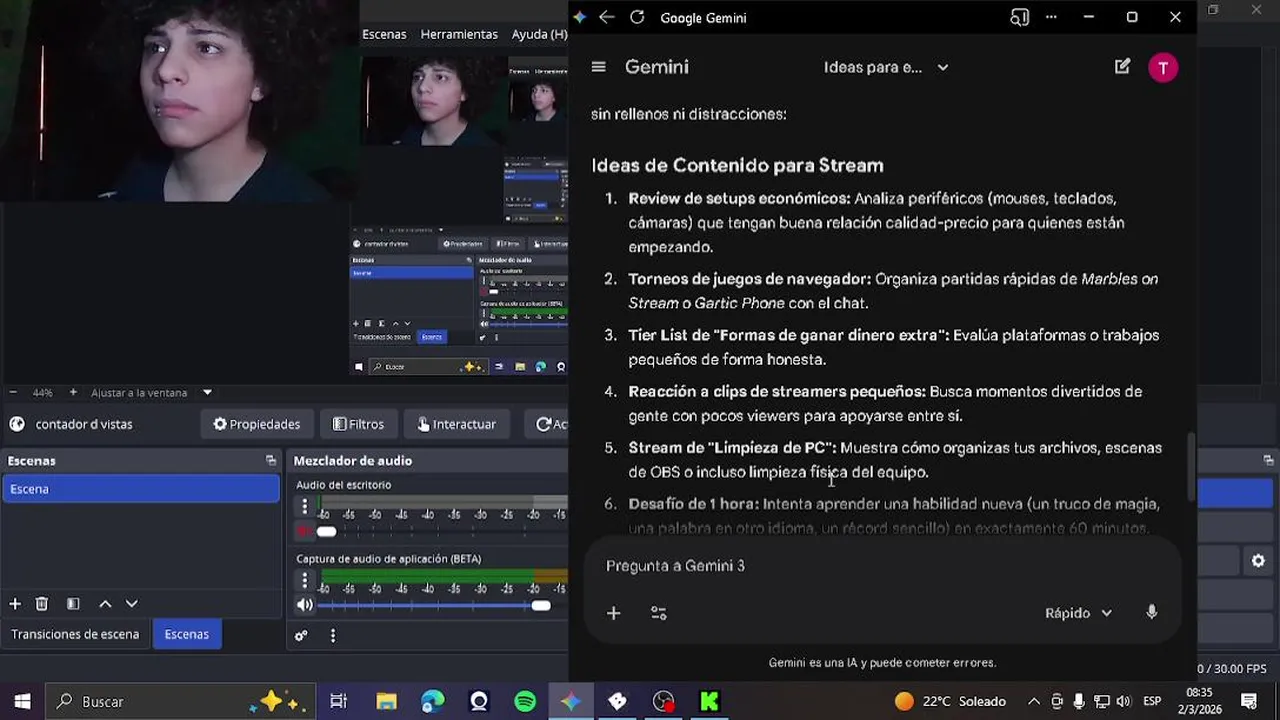Click the 'Ideas de Contenido para Stream' heading

[x=737, y=165]
